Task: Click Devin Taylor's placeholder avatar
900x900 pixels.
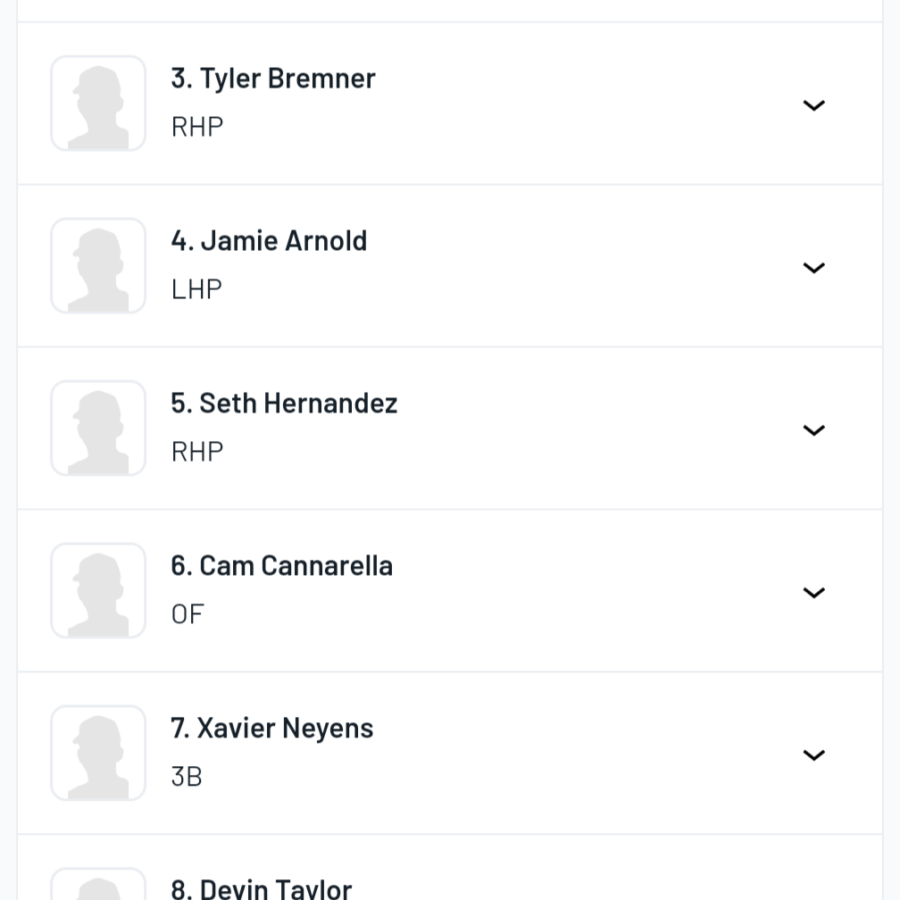Action: pos(98,884)
